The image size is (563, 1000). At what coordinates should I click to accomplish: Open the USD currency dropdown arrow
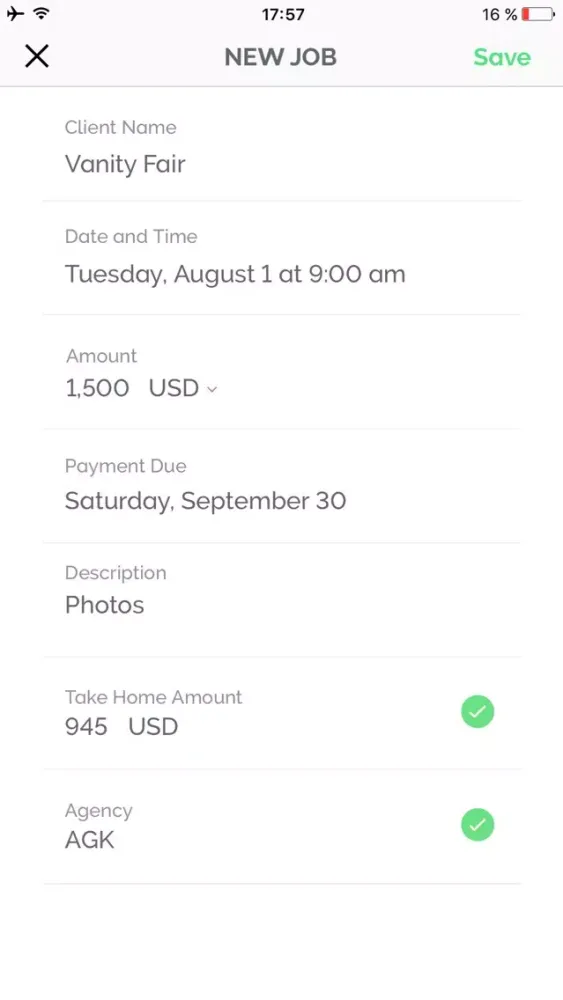point(212,389)
